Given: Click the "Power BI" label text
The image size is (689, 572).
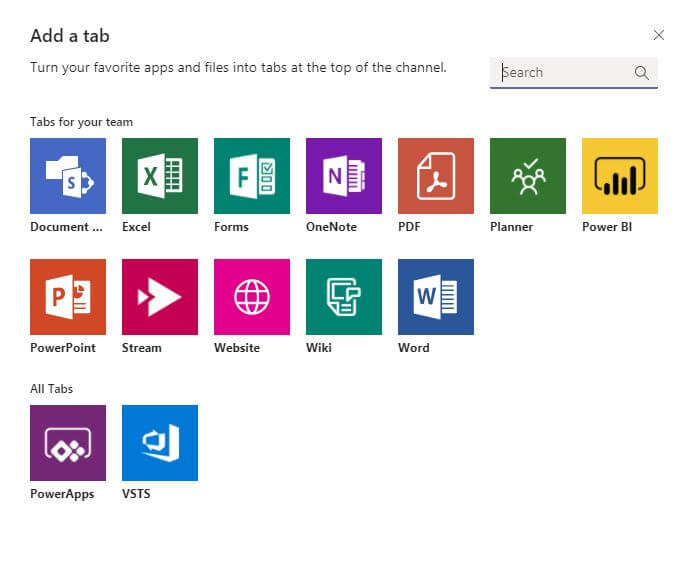Looking at the screenshot, I should tap(607, 227).
